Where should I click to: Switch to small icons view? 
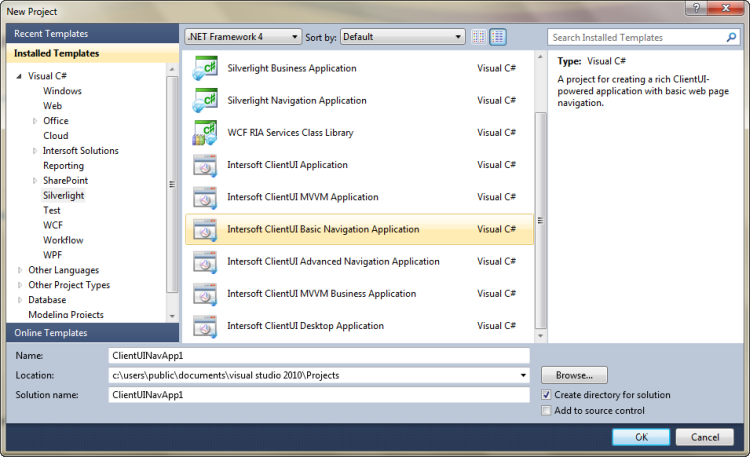(x=478, y=37)
